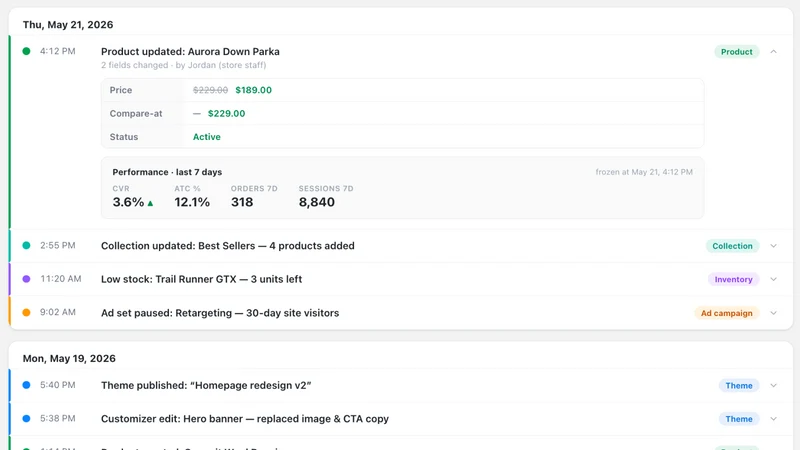Click the 5:38 PM timestamp
Image resolution: width=800 pixels, height=450 pixels.
pos(58,418)
